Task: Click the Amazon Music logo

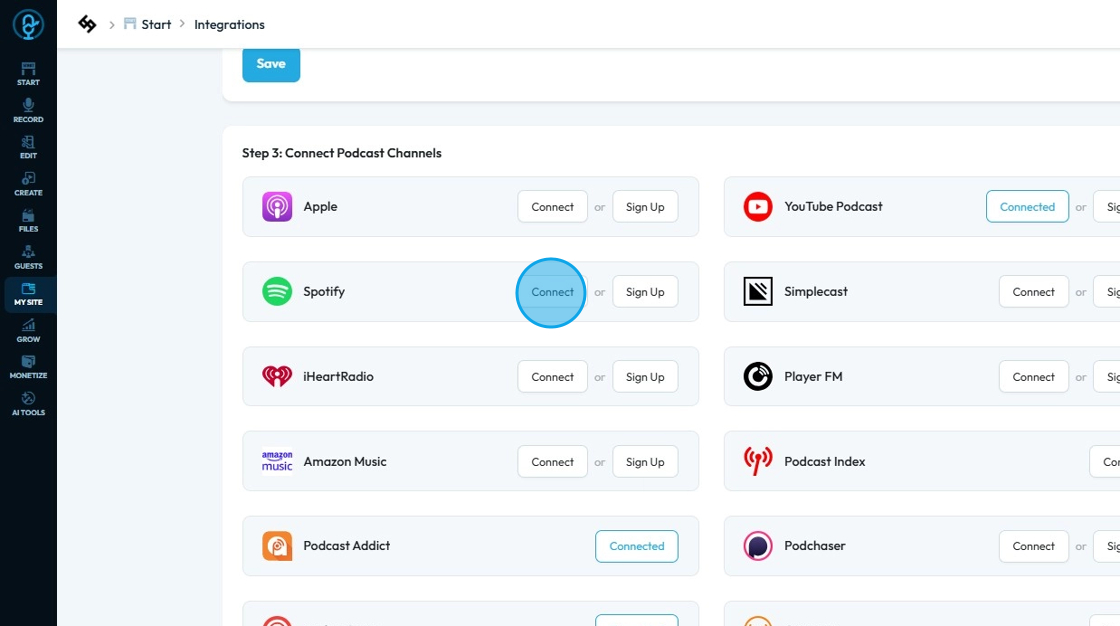Action: pos(277,461)
